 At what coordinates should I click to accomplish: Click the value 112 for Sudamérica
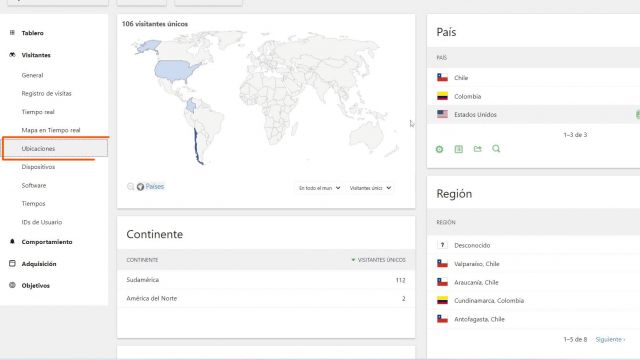click(x=400, y=280)
